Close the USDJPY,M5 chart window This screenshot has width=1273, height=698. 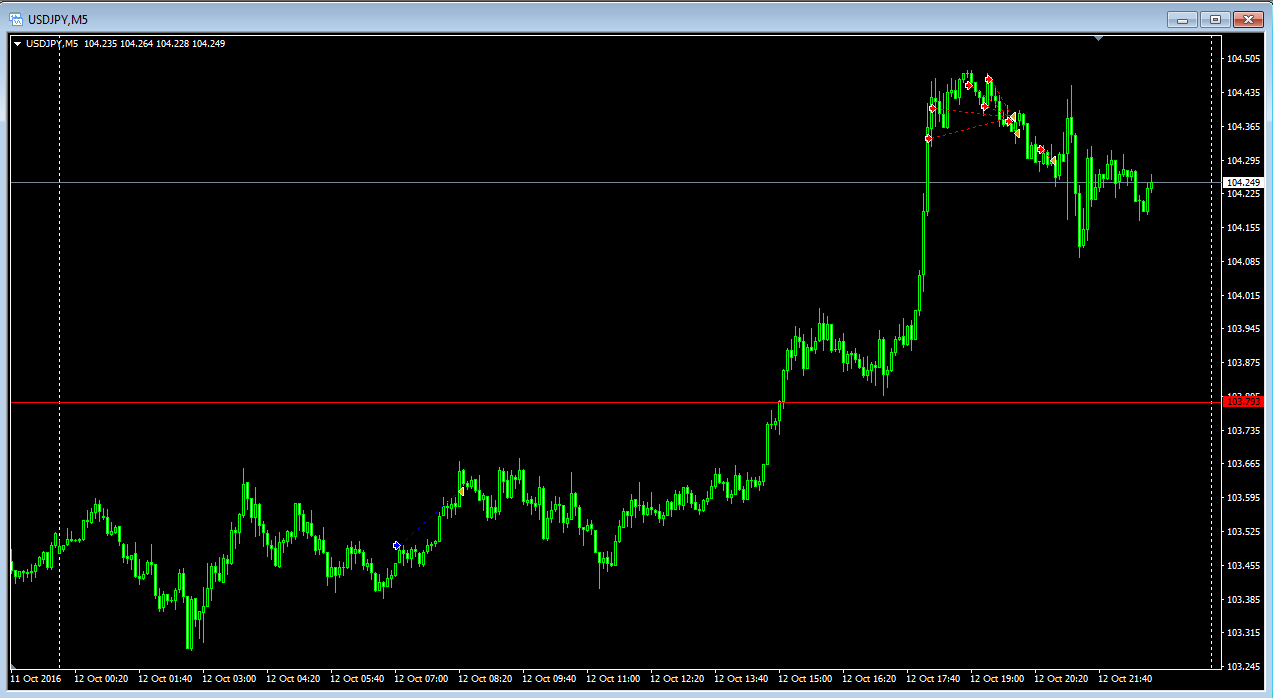point(1248,19)
